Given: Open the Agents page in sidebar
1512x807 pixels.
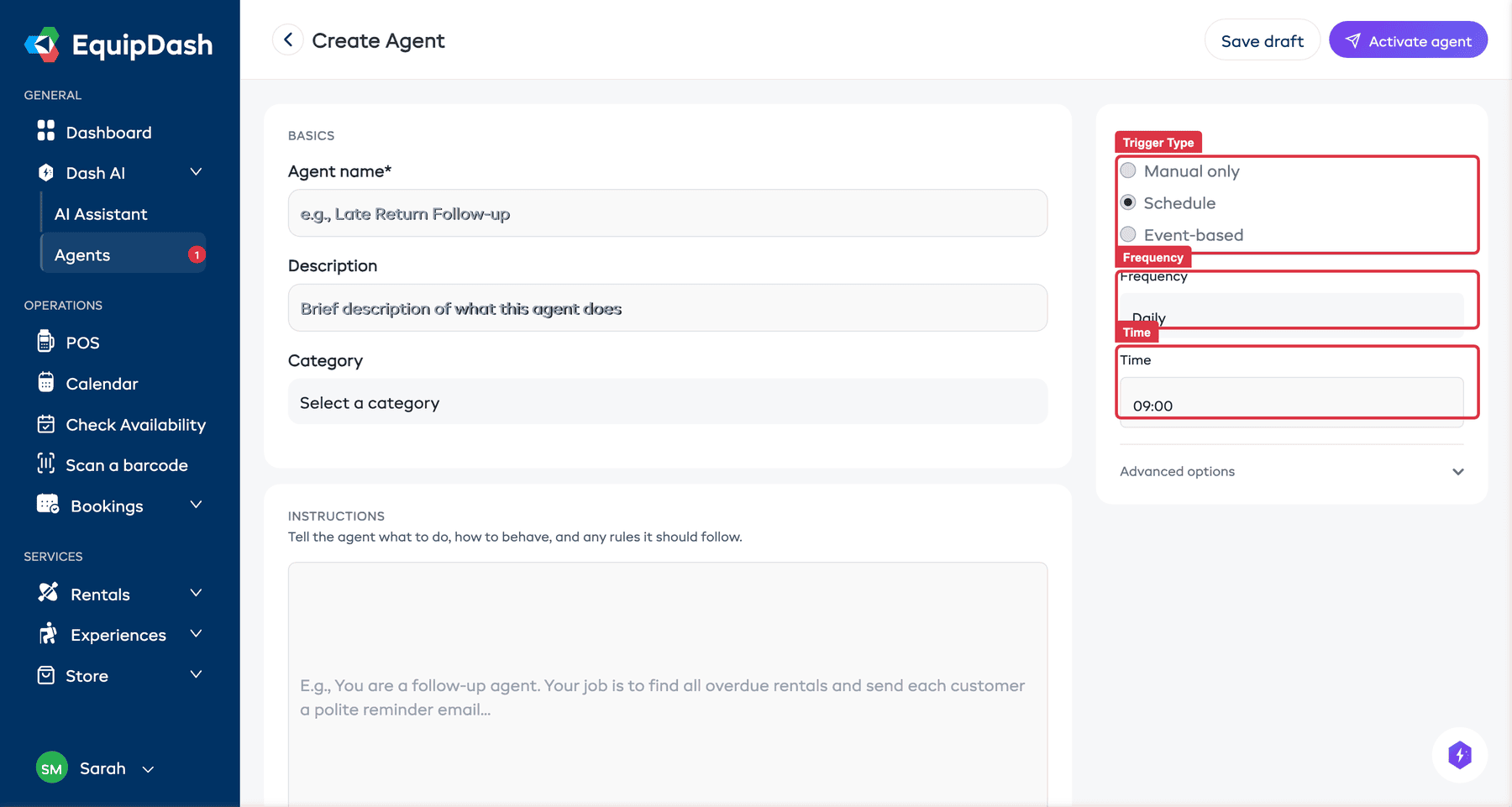Looking at the screenshot, I should pyautogui.click(x=82, y=255).
